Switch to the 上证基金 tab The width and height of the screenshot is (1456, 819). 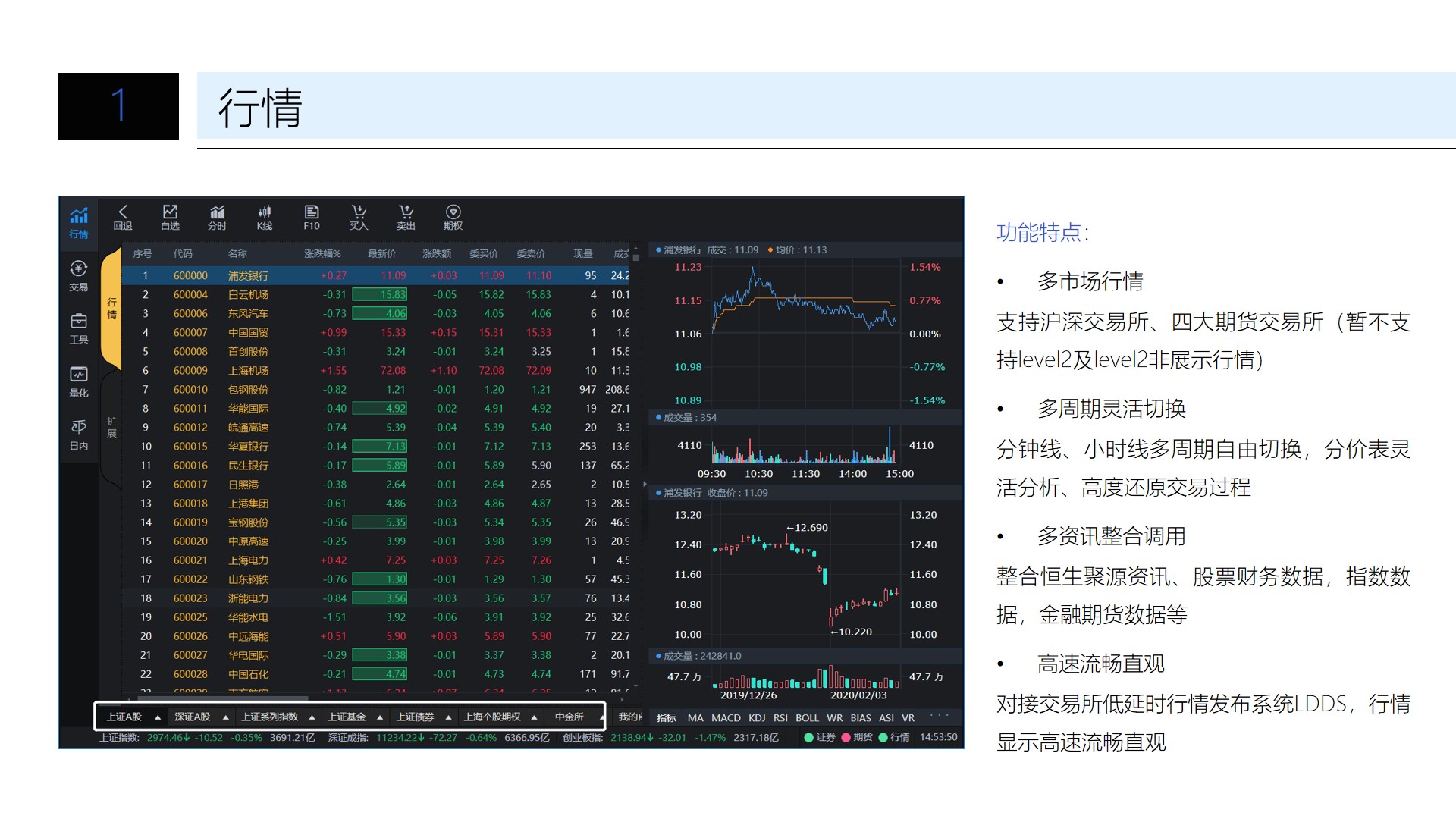point(347,716)
